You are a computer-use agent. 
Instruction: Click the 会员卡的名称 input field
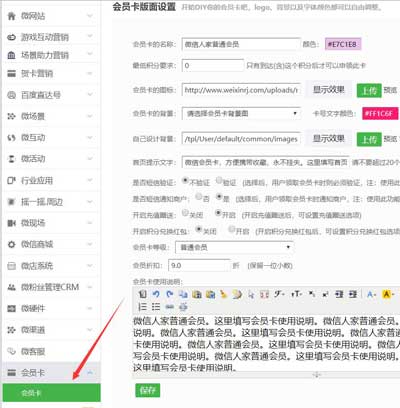pos(241,44)
